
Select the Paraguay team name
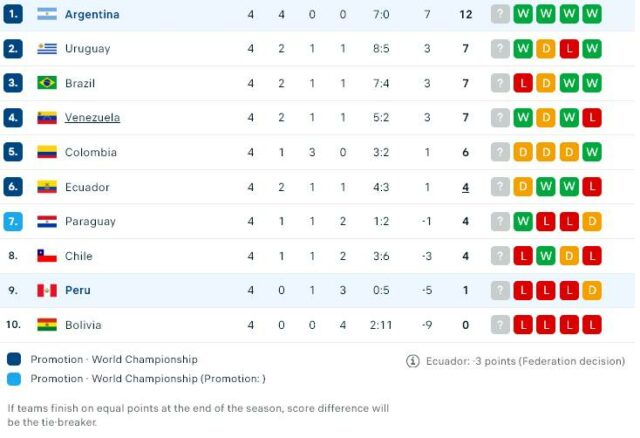click(90, 221)
